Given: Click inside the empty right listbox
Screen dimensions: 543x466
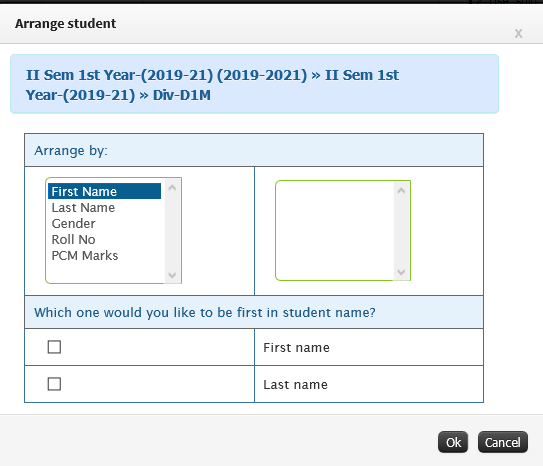Looking at the screenshot, I should tap(335, 230).
